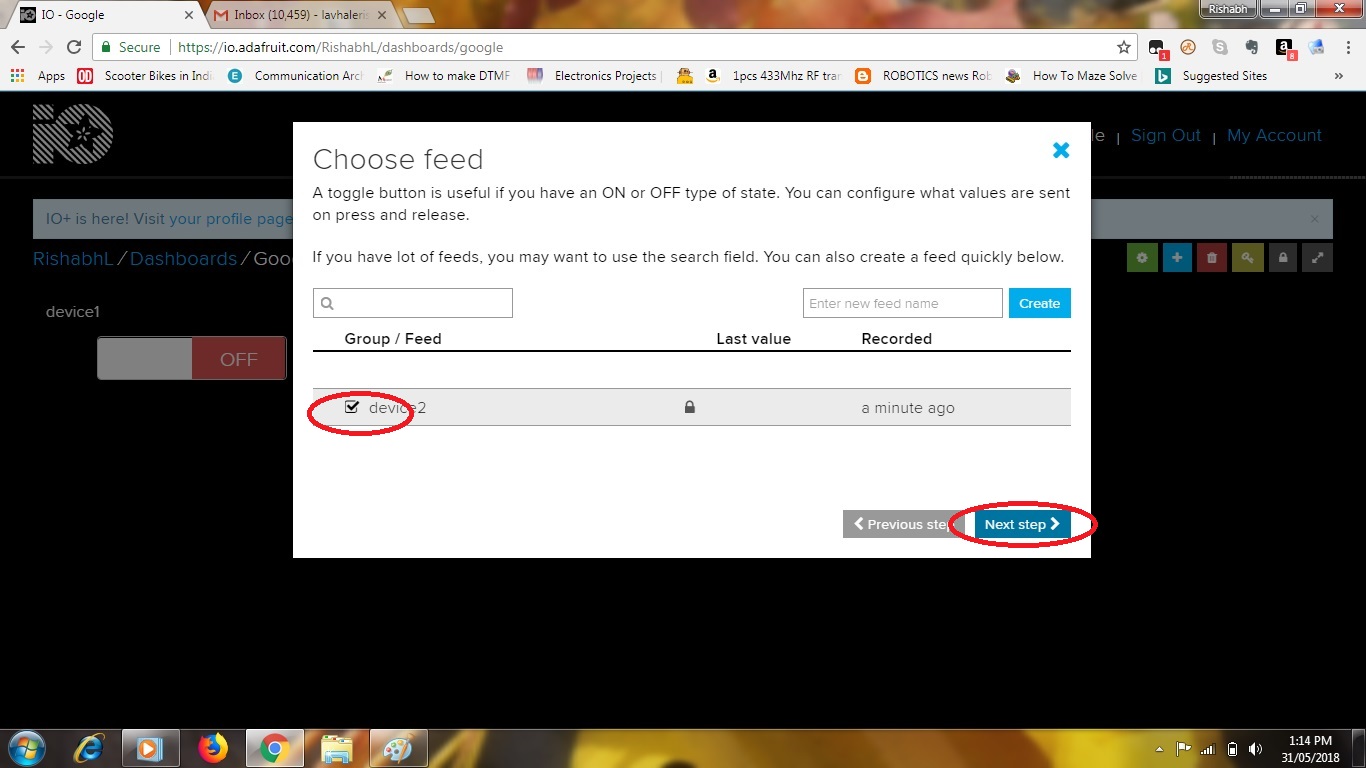Click the blue camera extension icon
This screenshot has width=1366, height=768.
(1316, 47)
